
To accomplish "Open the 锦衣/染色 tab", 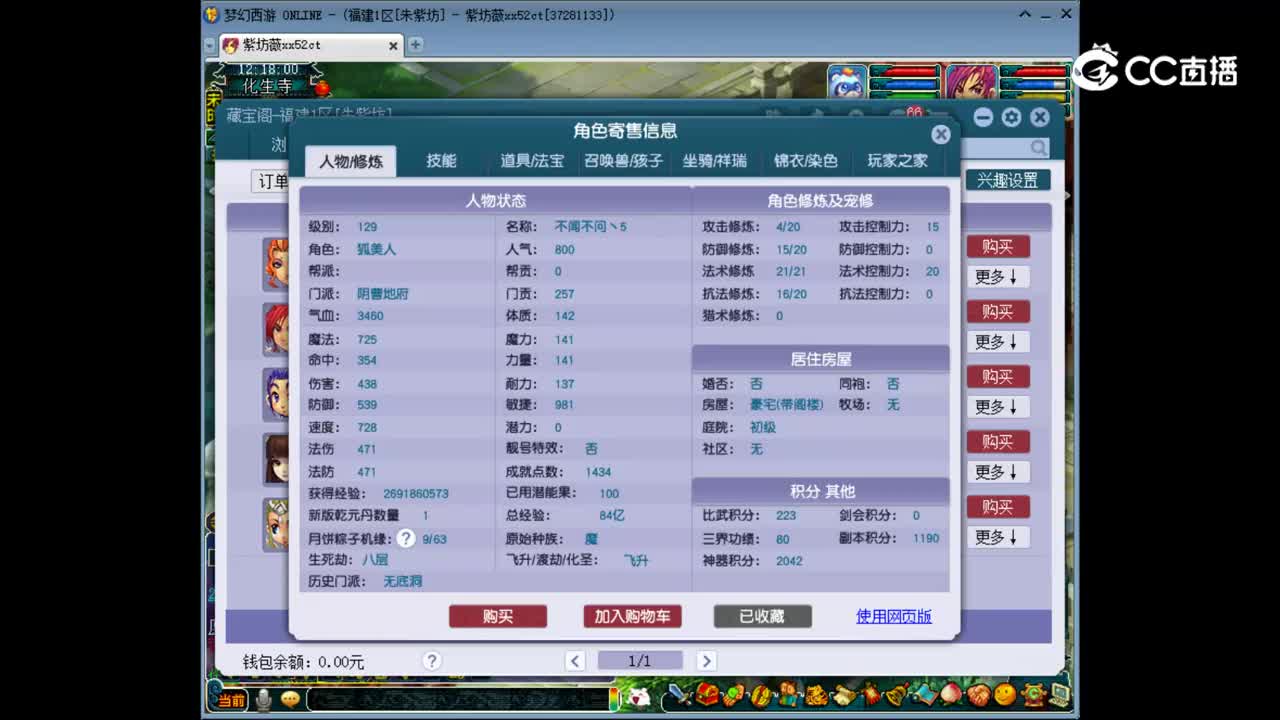I will [x=805, y=160].
